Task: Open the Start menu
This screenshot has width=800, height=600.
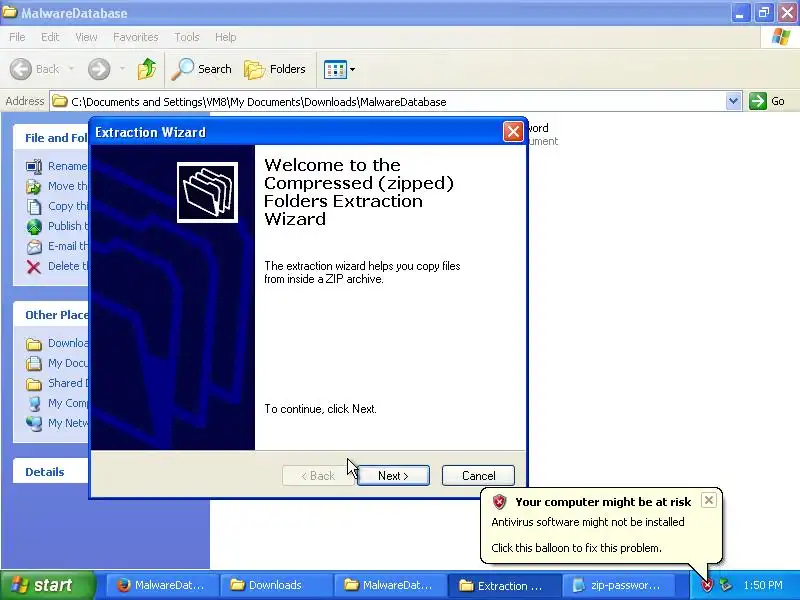Action: [x=47, y=585]
